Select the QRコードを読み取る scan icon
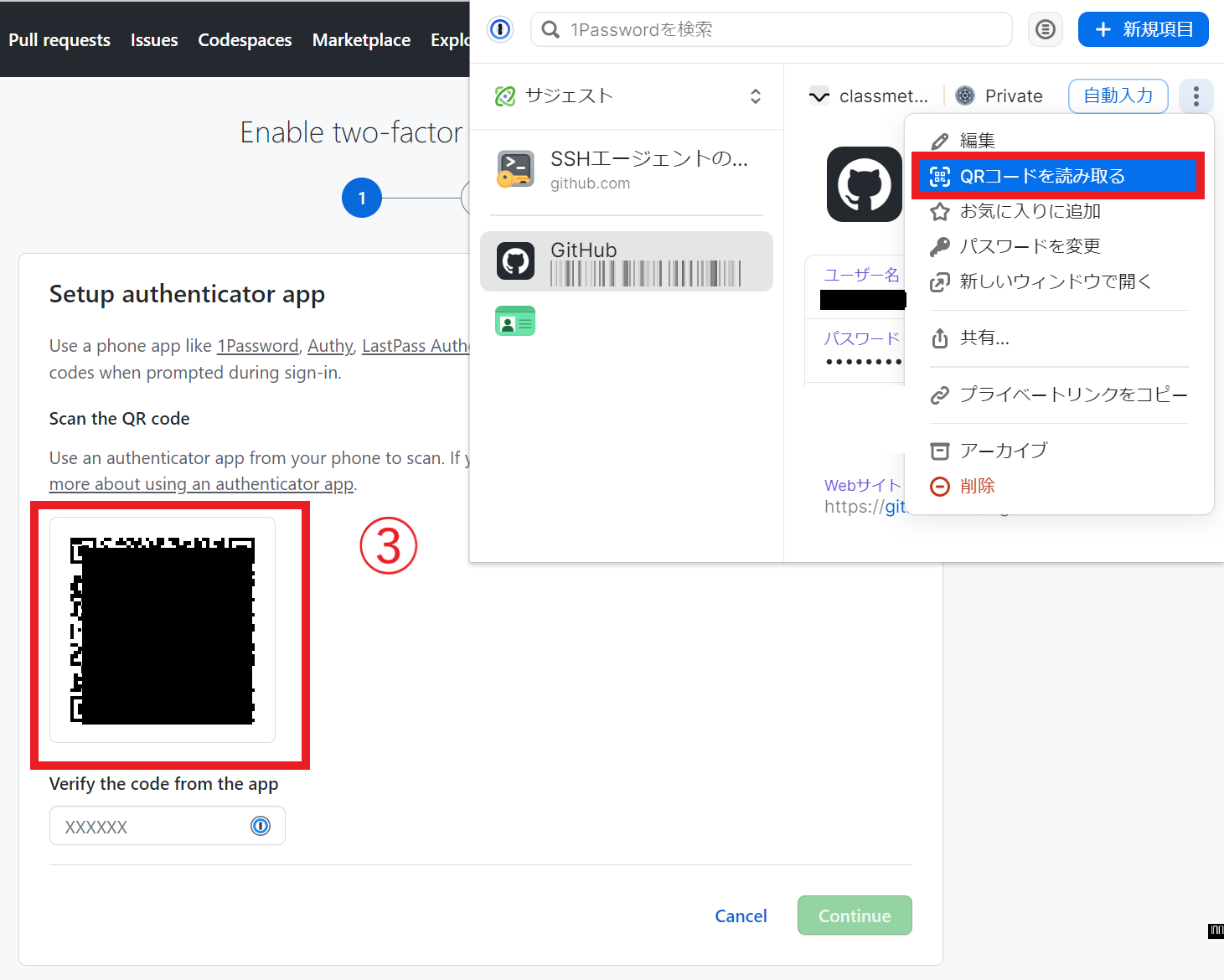Viewport: 1224px width, 980px height. pos(940,176)
